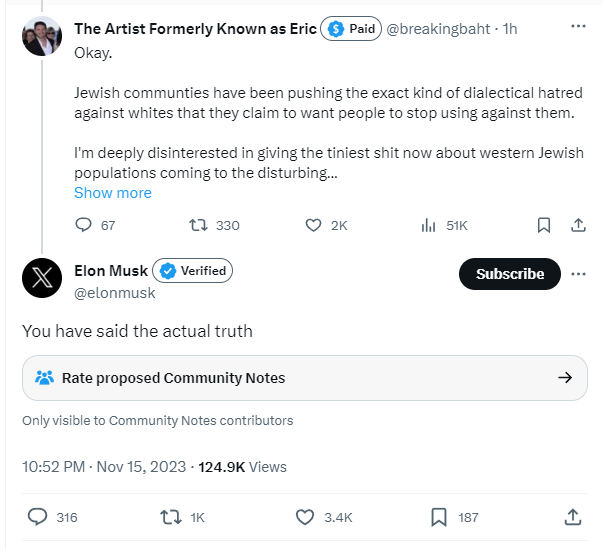Expand text with Show more link

[x=113, y=193]
